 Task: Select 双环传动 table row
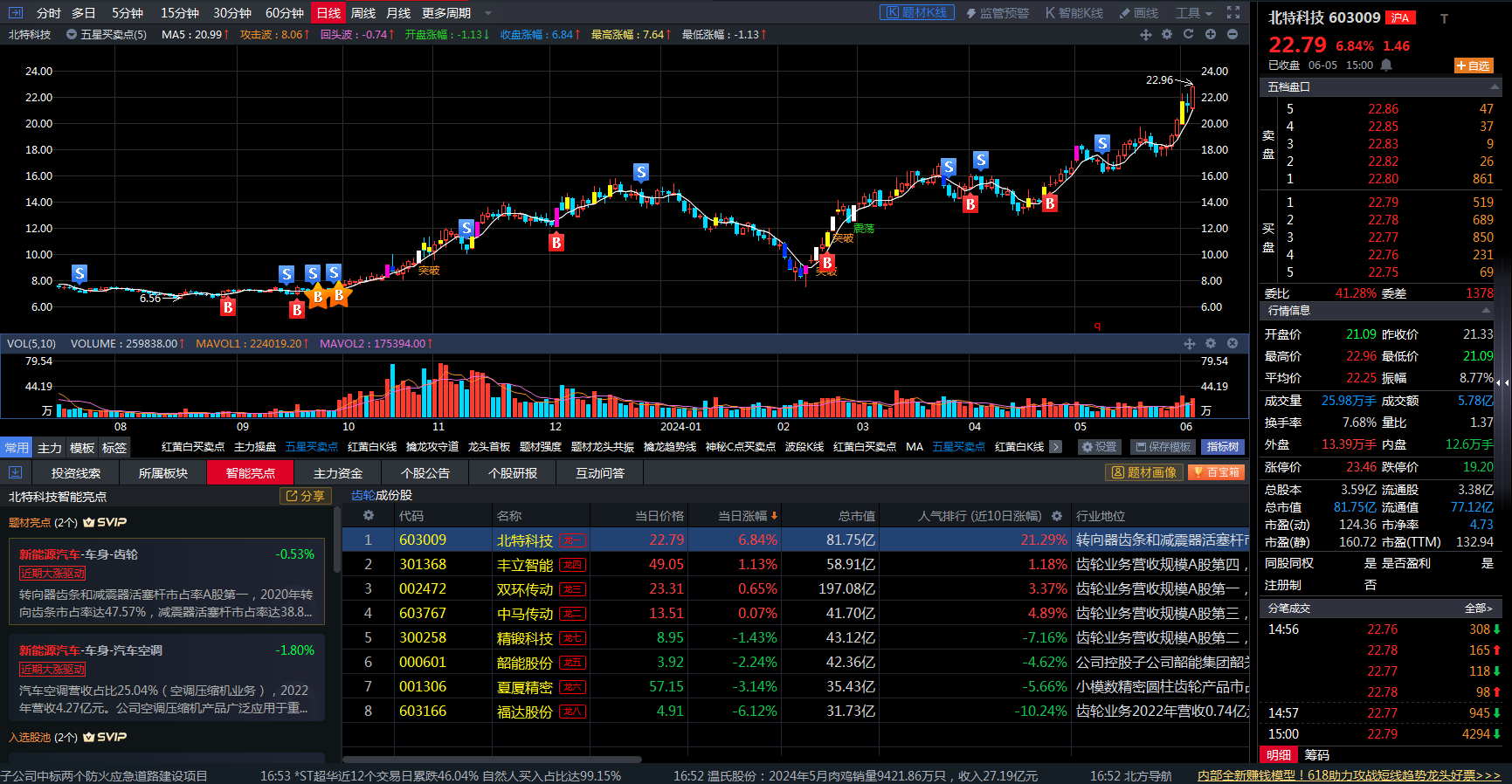795,588
